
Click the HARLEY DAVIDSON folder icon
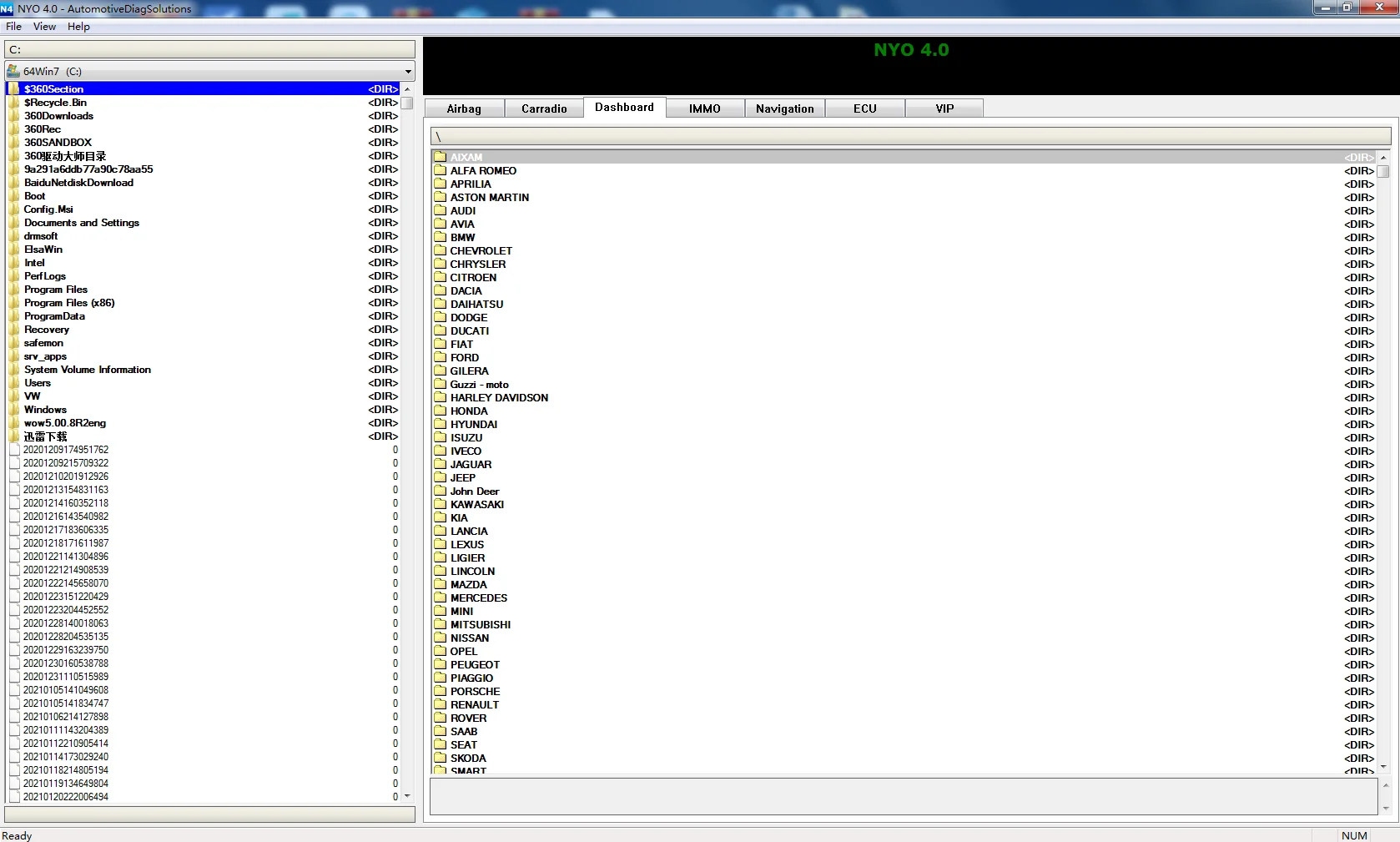tap(440, 397)
